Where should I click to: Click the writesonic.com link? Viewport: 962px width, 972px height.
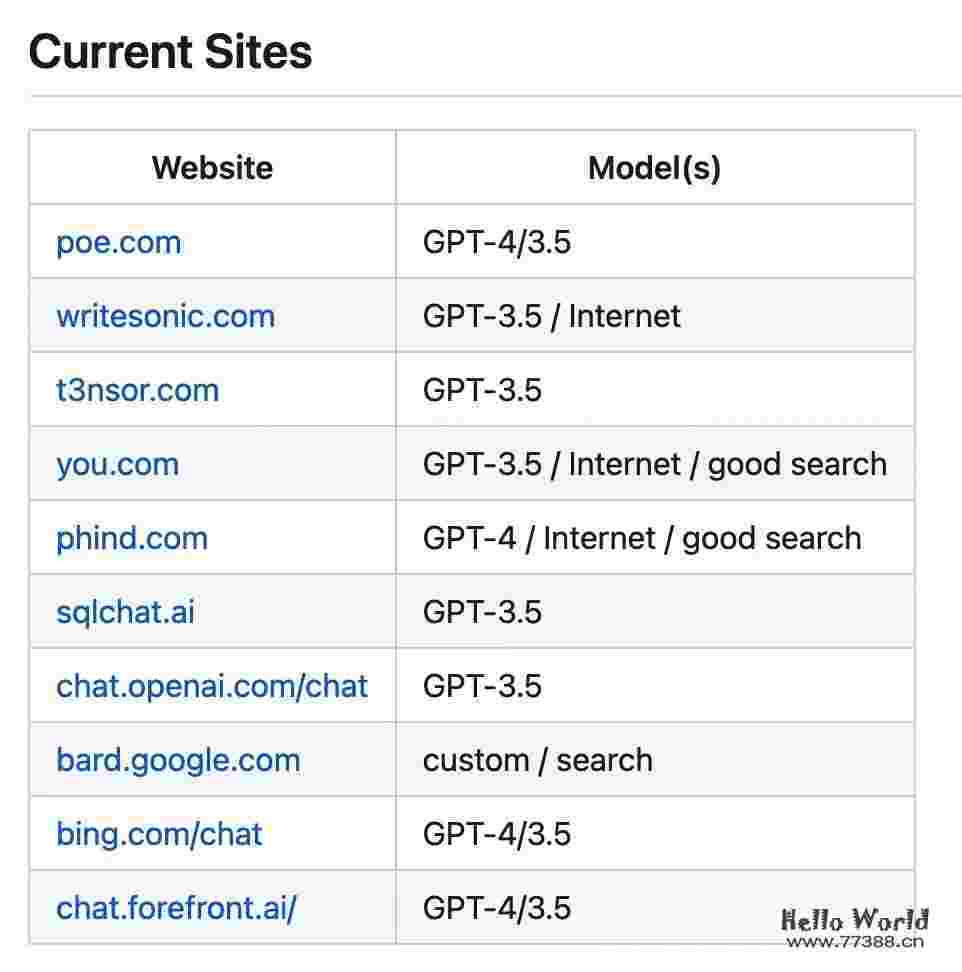(x=165, y=317)
